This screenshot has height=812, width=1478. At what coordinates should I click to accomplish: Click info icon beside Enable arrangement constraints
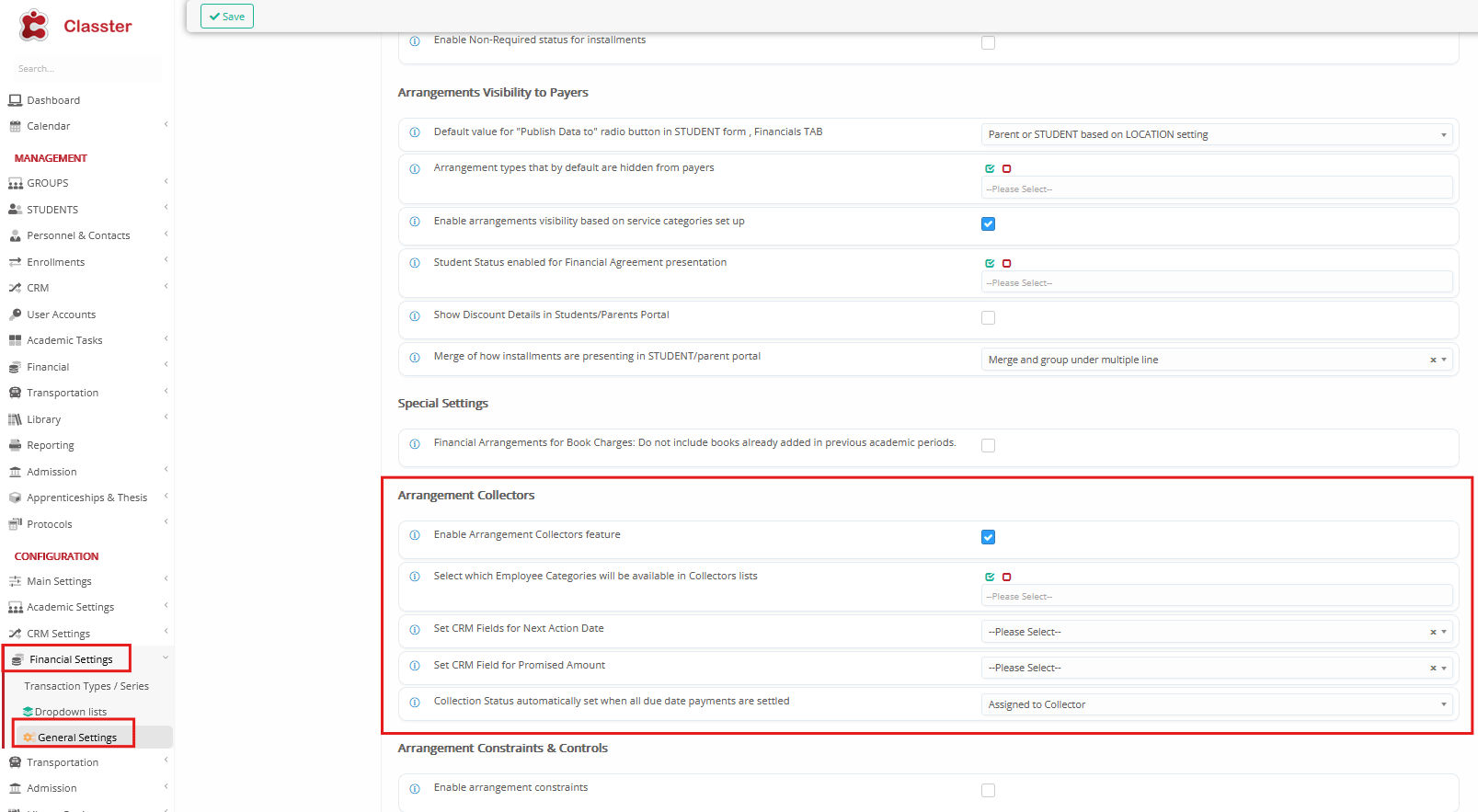point(415,788)
